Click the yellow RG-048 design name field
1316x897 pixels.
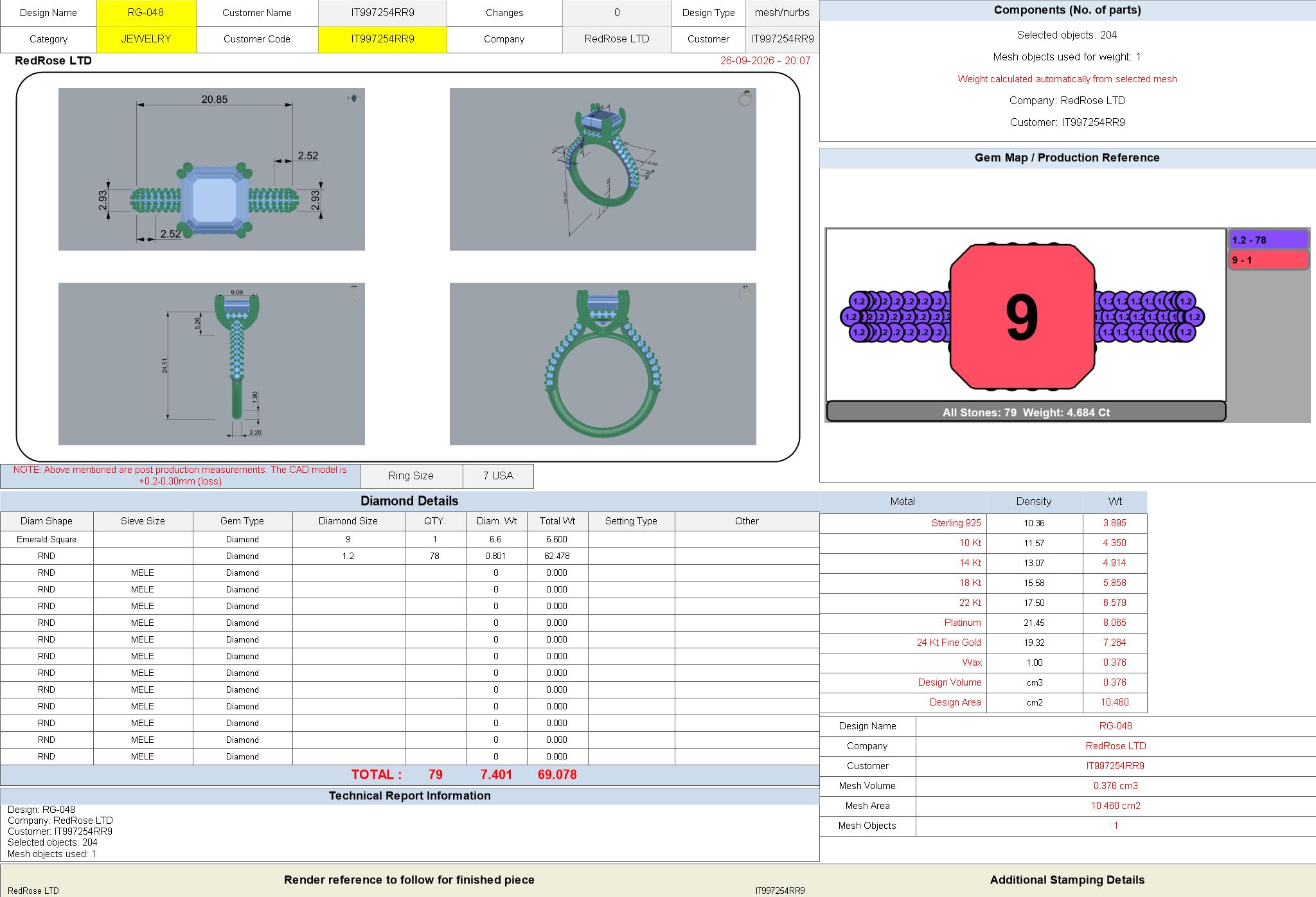point(146,13)
